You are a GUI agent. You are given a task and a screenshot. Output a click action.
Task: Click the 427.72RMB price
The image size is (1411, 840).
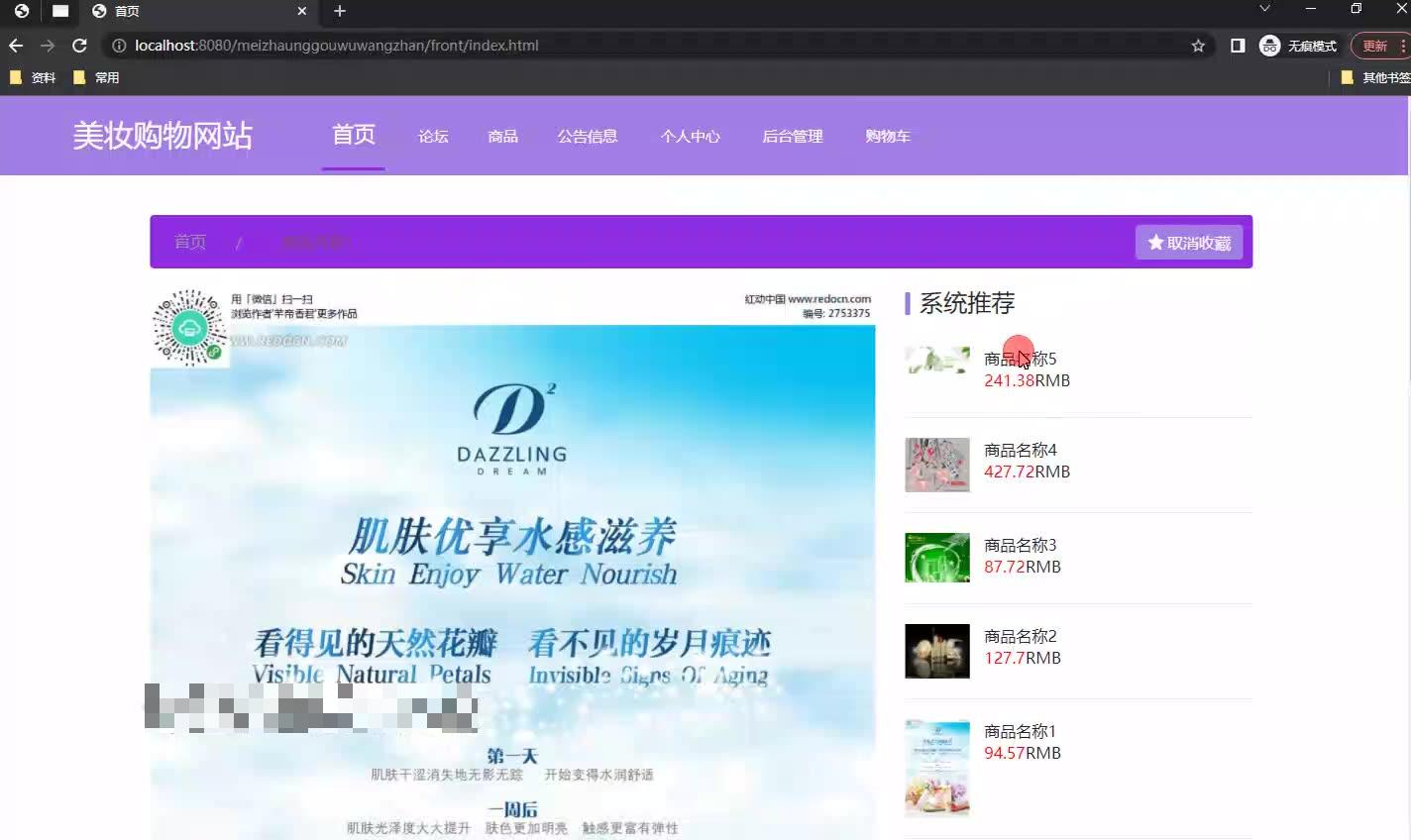pos(1027,472)
